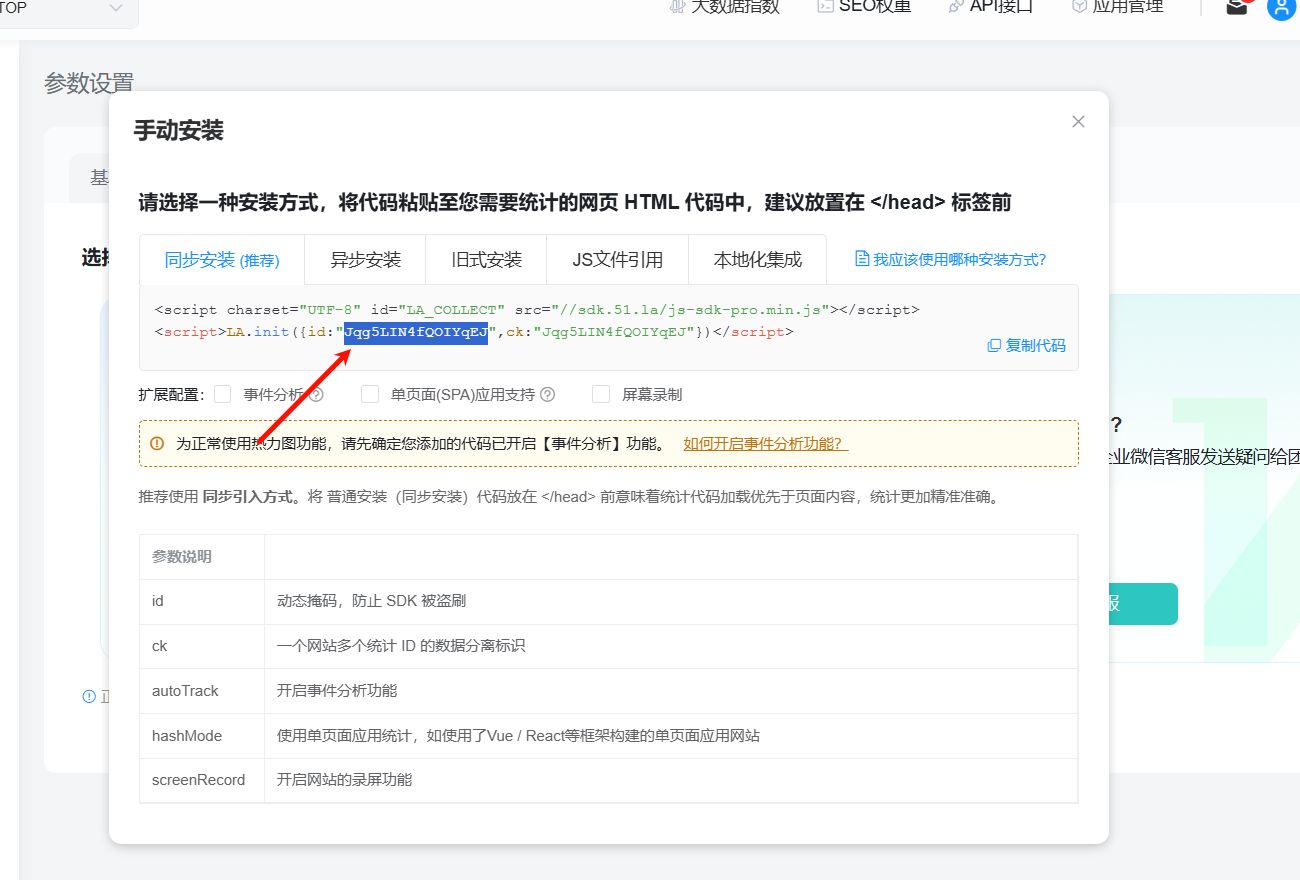Close the manual installation dialog
This screenshot has height=880, width=1300.
click(x=1078, y=122)
